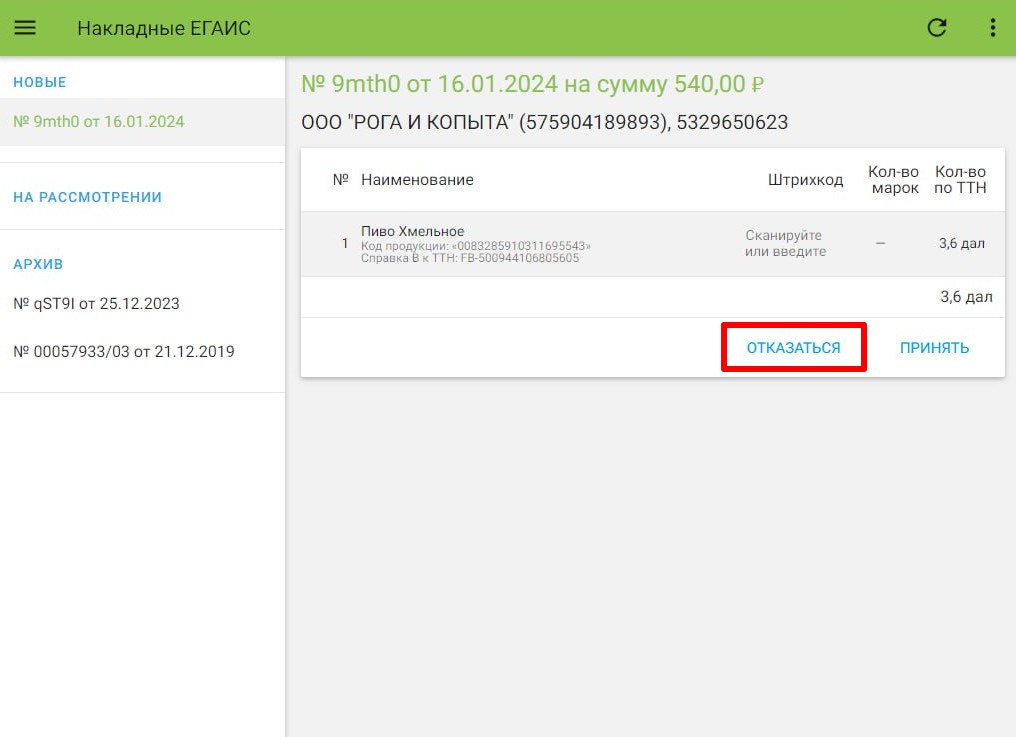
Task: Open the hamburger navigation menu
Action: click(x=25, y=28)
